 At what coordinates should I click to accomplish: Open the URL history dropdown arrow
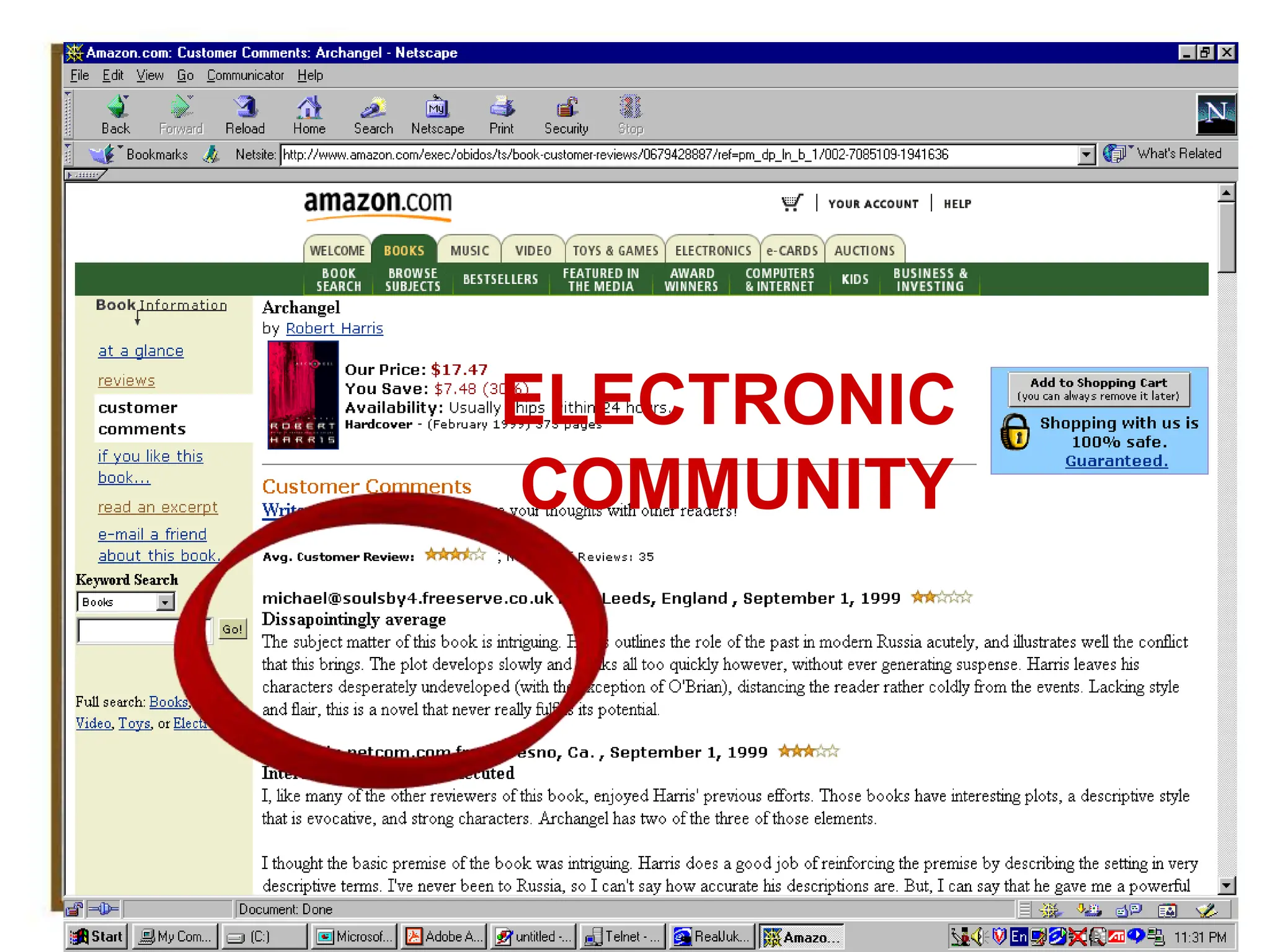coord(1086,154)
